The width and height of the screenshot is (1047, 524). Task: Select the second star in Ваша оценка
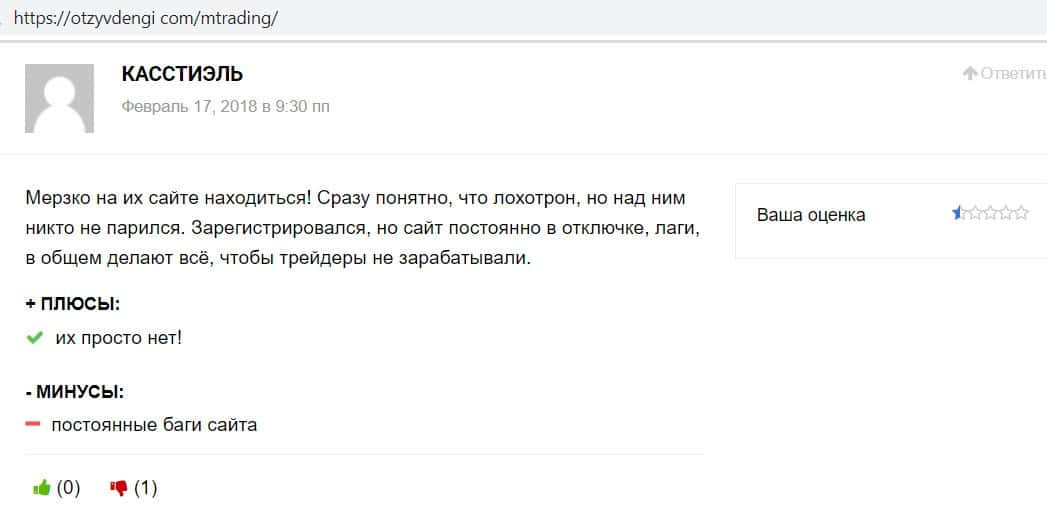(974, 212)
